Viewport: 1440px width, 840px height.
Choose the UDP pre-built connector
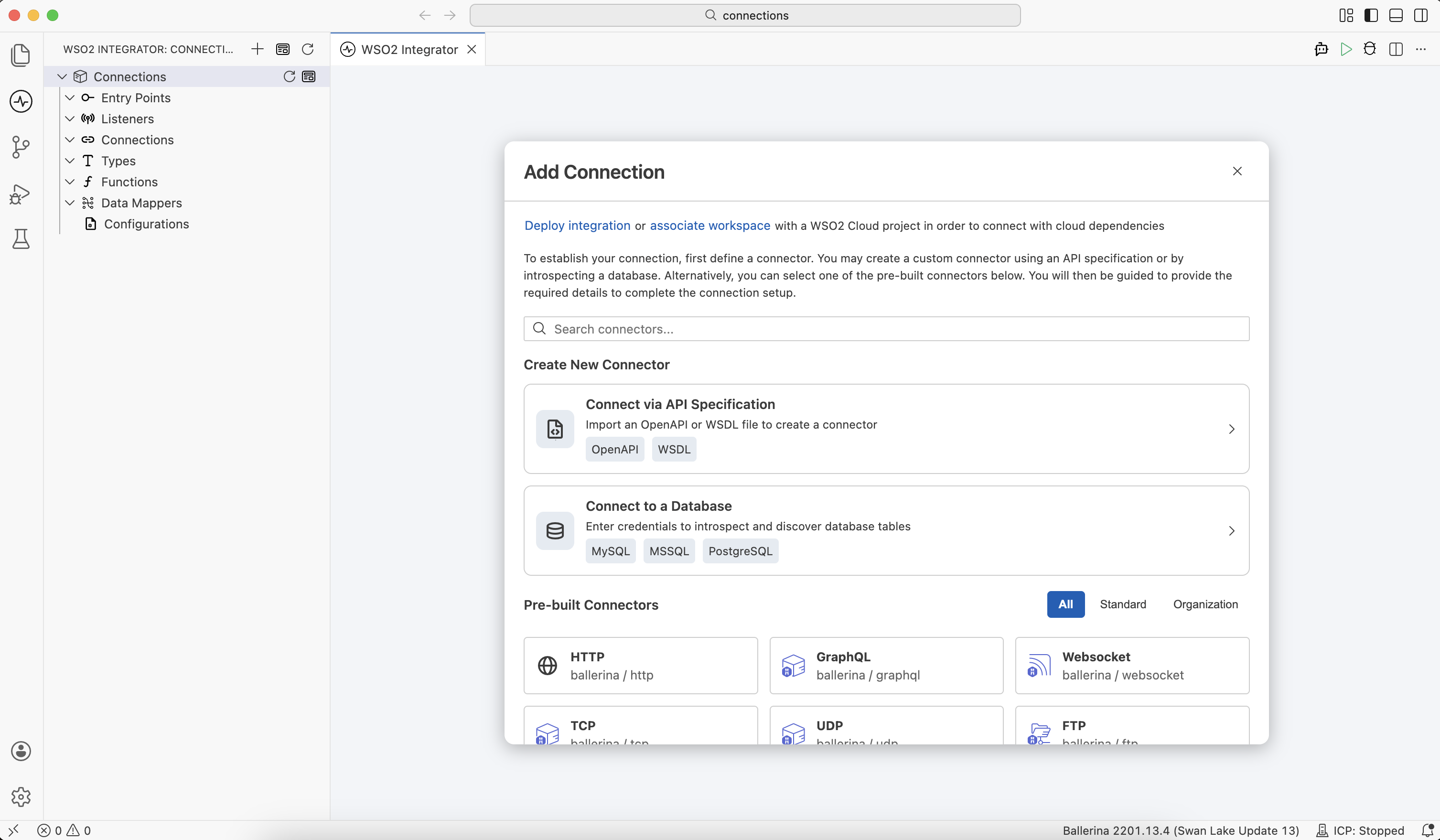coord(886,725)
